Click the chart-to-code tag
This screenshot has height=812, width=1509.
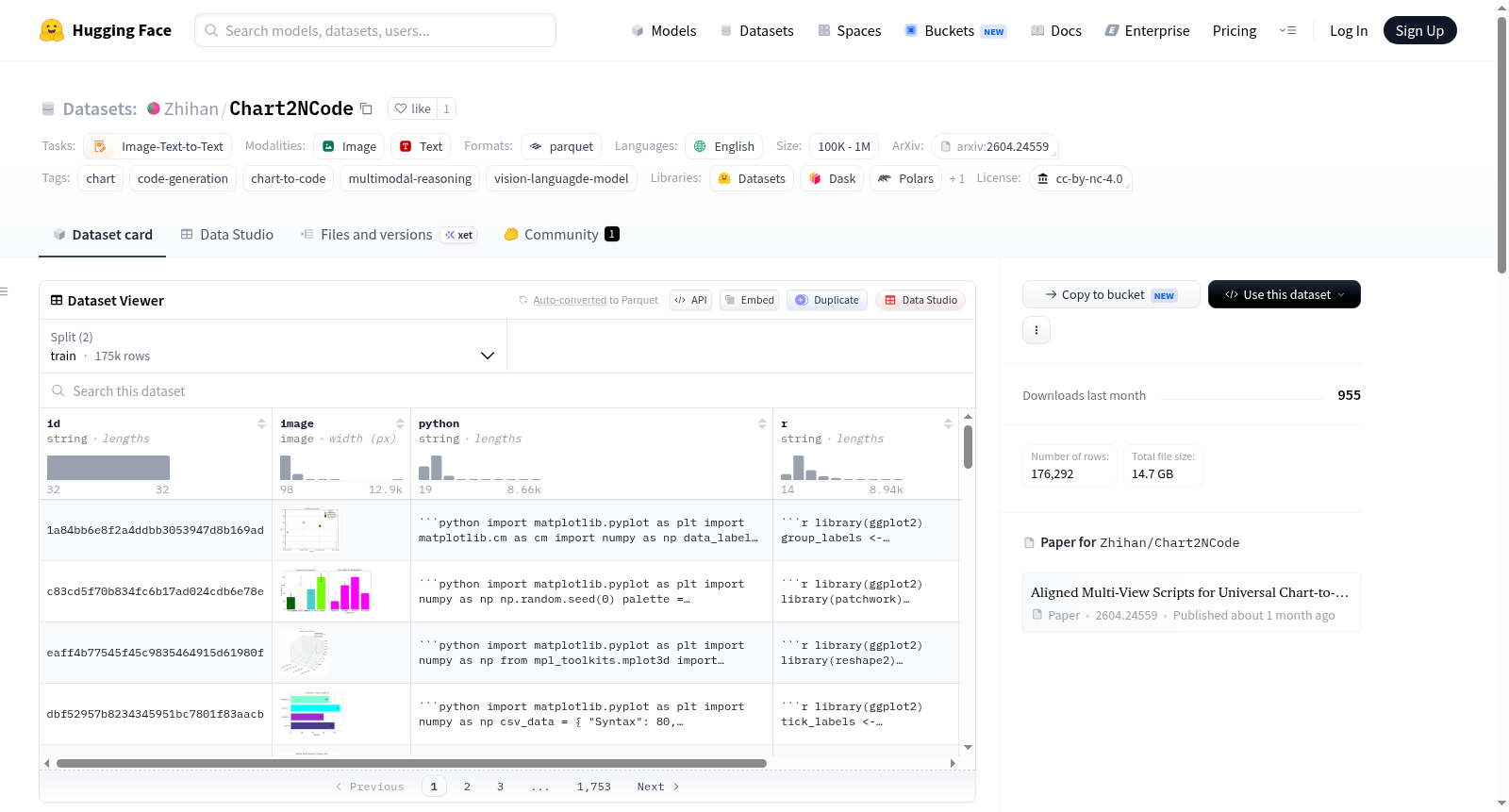click(x=289, y=178)
